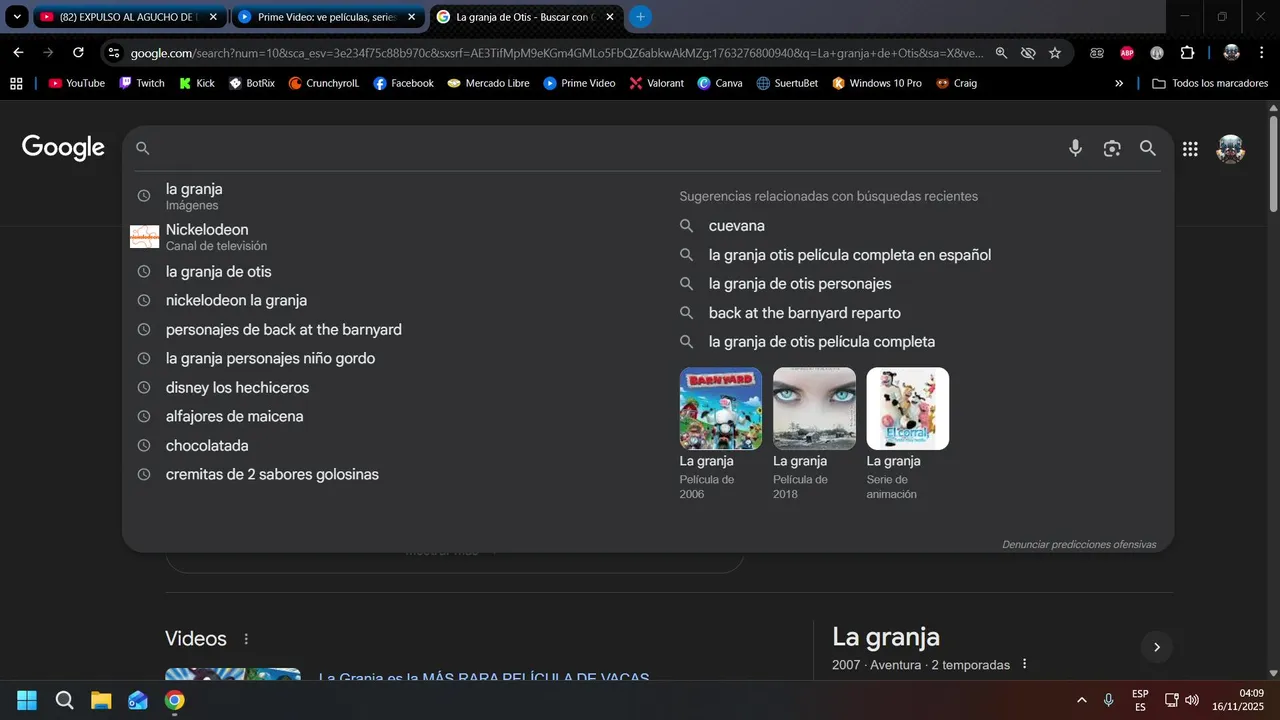Image resolution: width=1280 pixels, height=720 pixels.
Task: Open the Windows 10 Pro bookmark
Action: (x=877, y=83)
